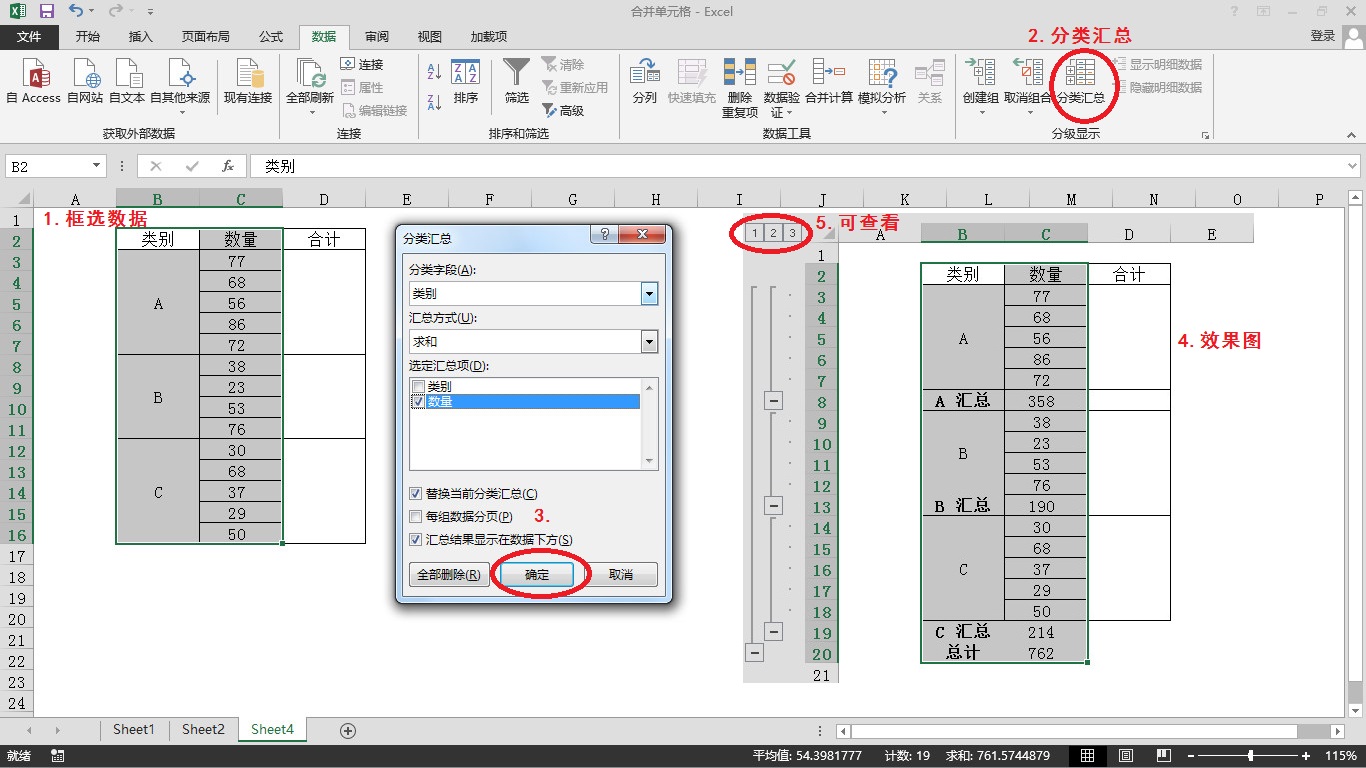Screen dimensions: 1366x768
Task: Toggle the 筛选 (Filter) funnel
Action: (x=516, y=81)
